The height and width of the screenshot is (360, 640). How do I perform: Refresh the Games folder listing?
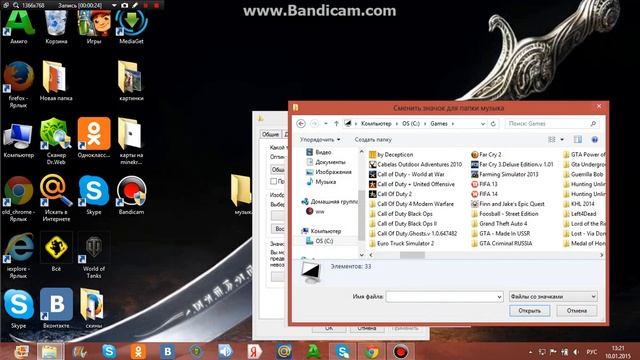(x=493, y=123)
